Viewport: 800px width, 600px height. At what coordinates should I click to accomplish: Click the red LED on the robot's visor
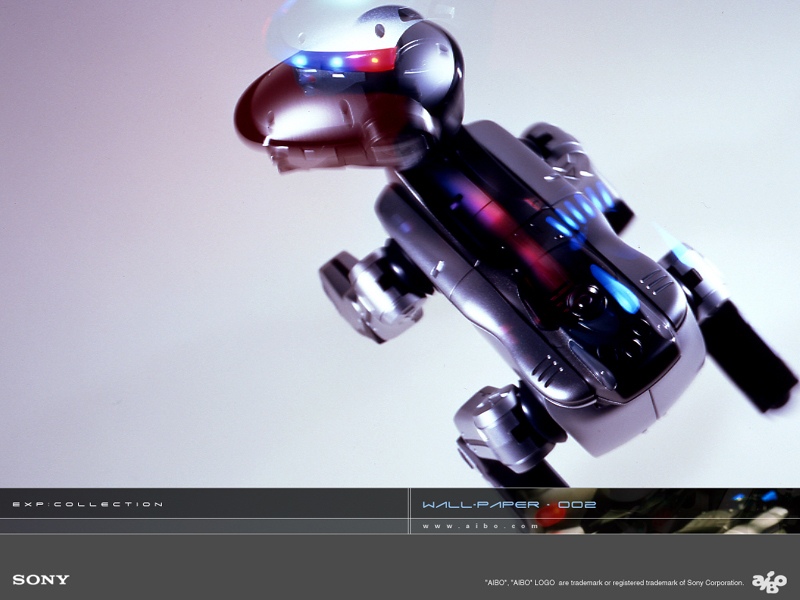coord(376,61)
